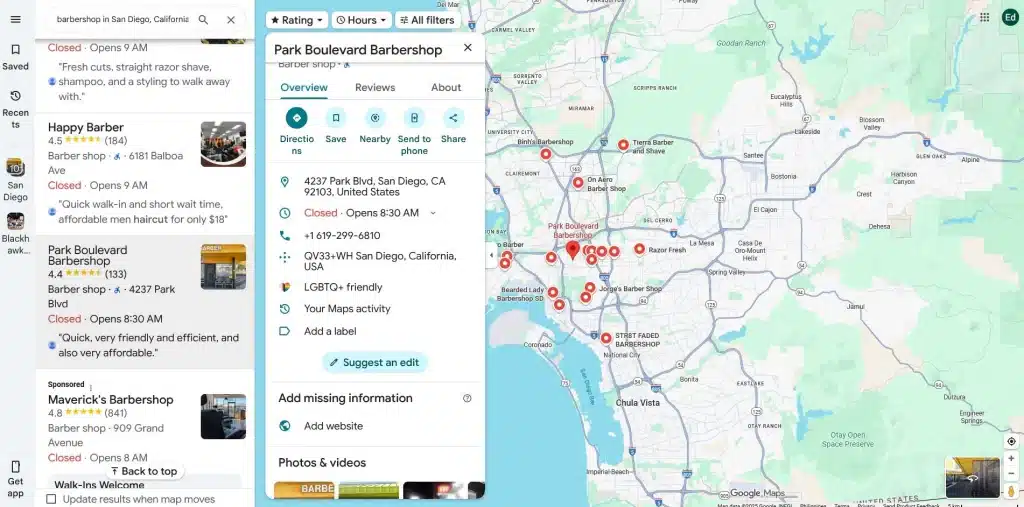Close the Park Boulevard Barbershop panel
1024x507 pixels.
(x=468, y=48)
